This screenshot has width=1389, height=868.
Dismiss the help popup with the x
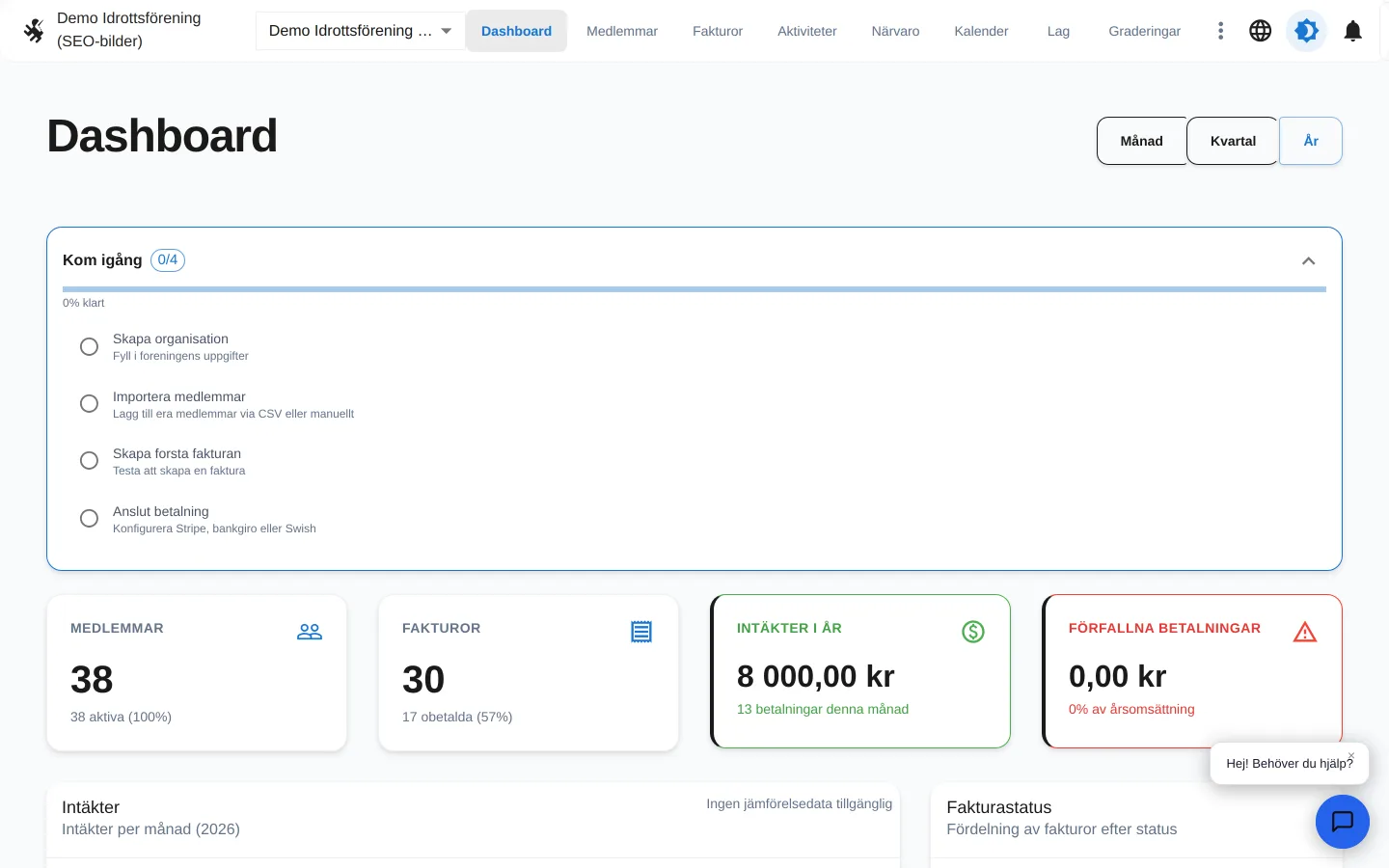coord(1351,756)
